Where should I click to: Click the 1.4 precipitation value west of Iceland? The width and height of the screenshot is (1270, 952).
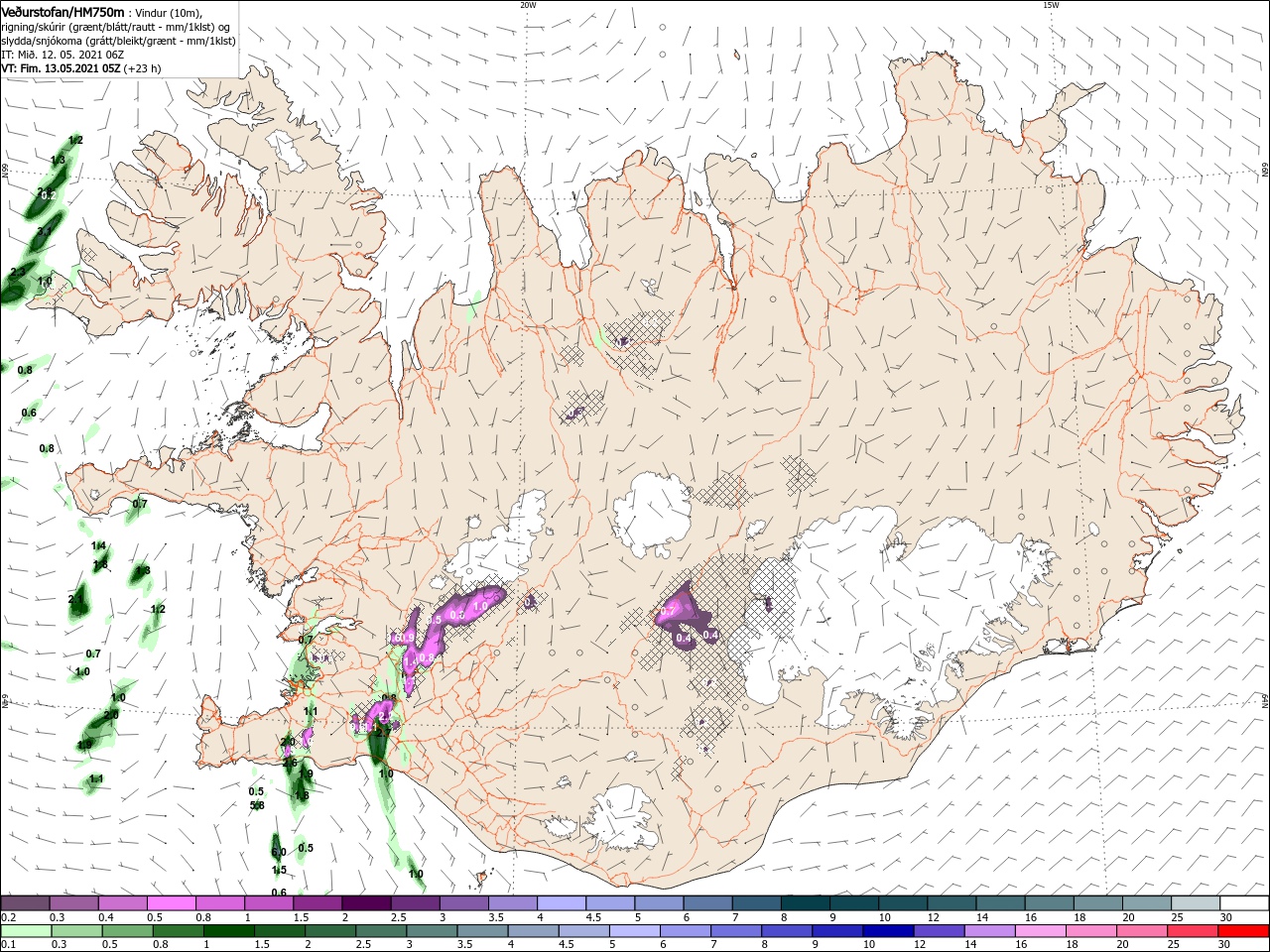[99, 546]
